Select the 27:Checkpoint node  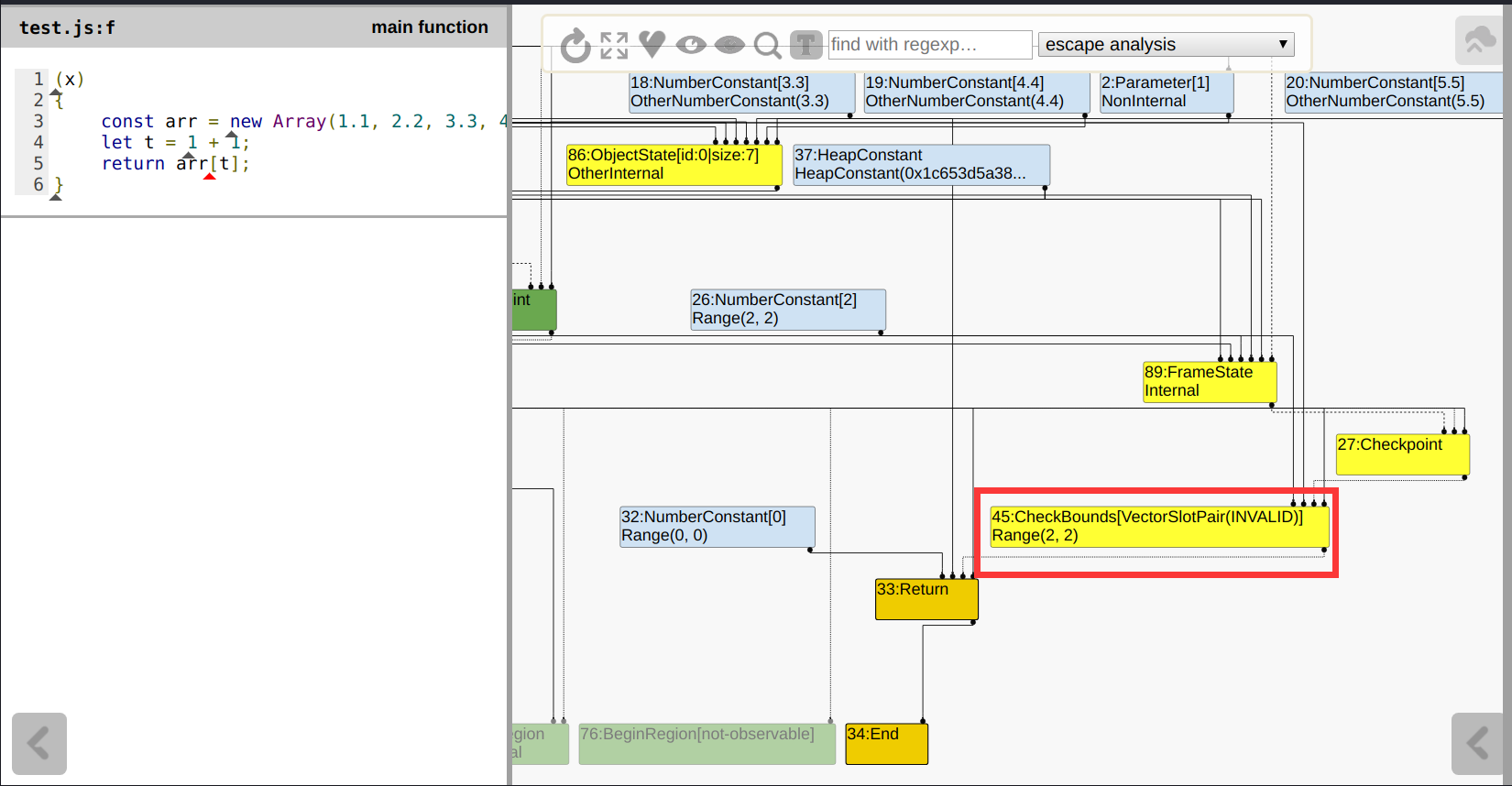[1401, 454]
